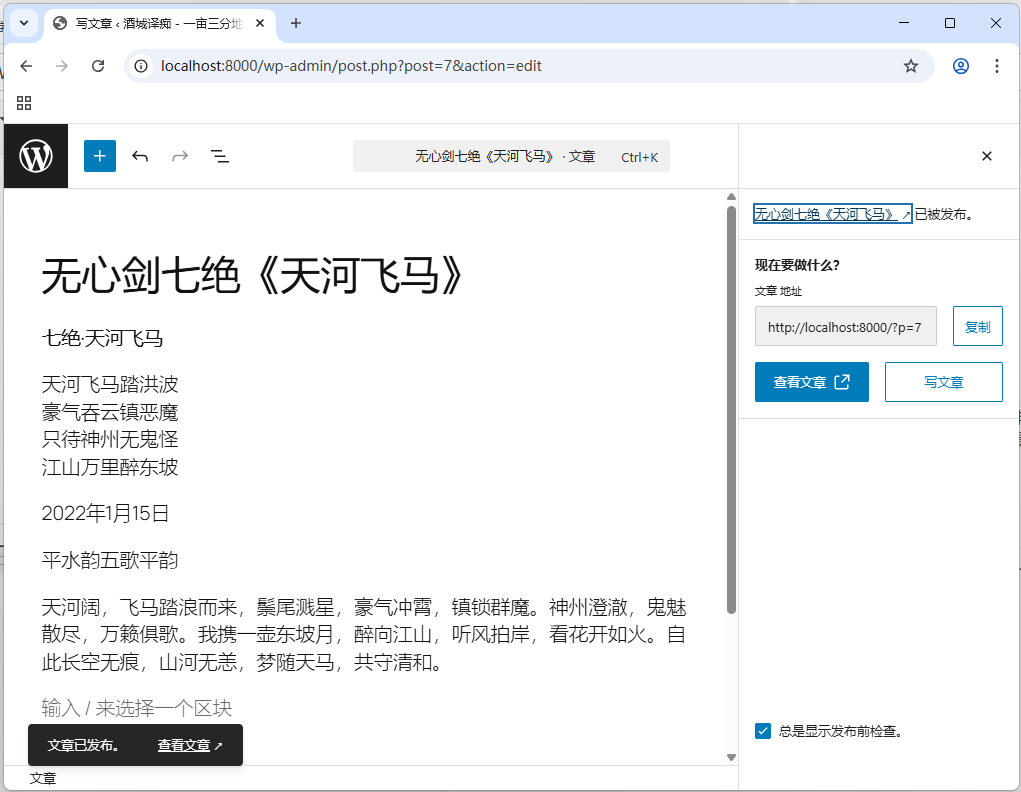The width and height of the screenshot is (1021, 792).
Task: Click the poem line 只待神州无鬼怪
Action: [110, 439]
